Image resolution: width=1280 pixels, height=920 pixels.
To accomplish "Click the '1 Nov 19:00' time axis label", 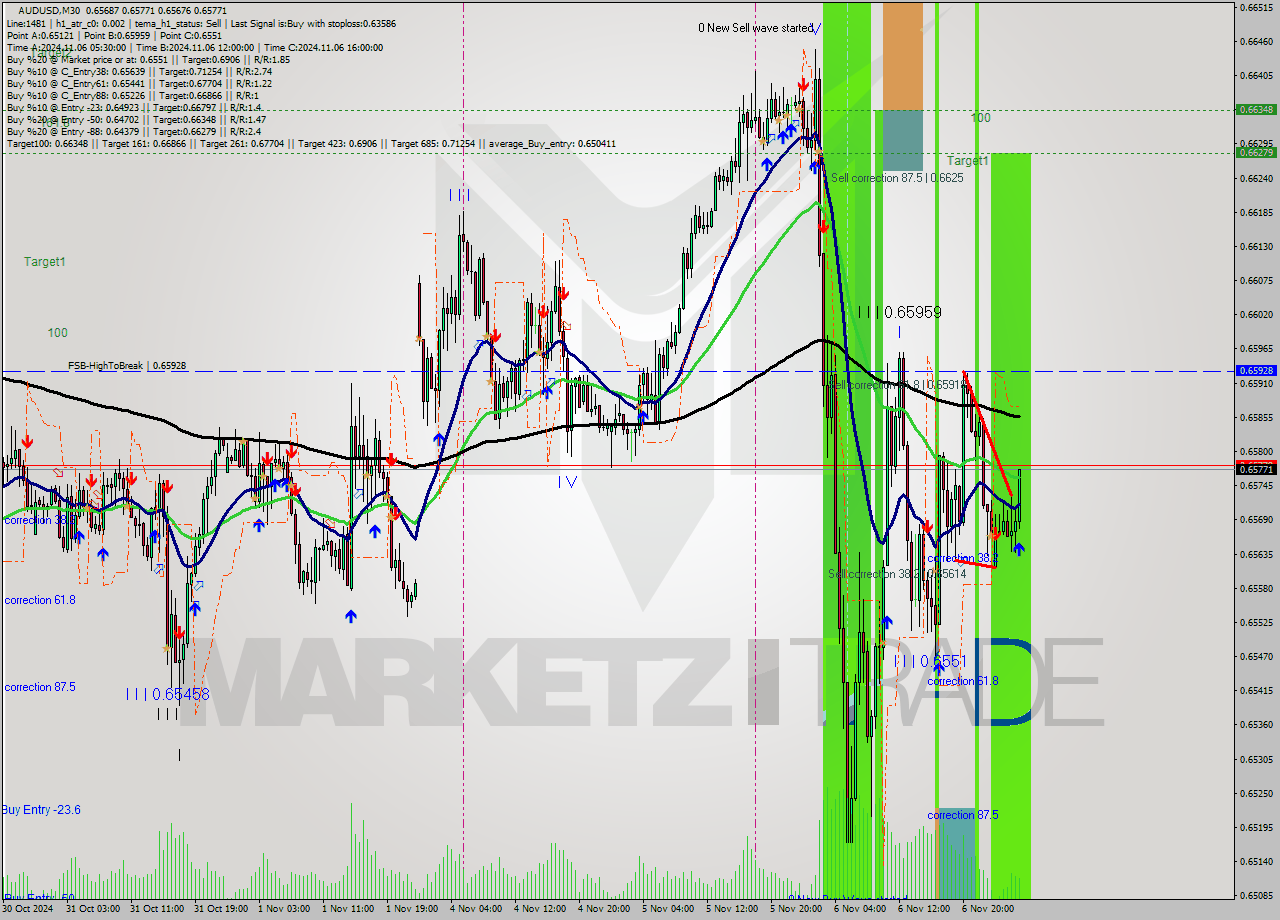I will point(412,909).
